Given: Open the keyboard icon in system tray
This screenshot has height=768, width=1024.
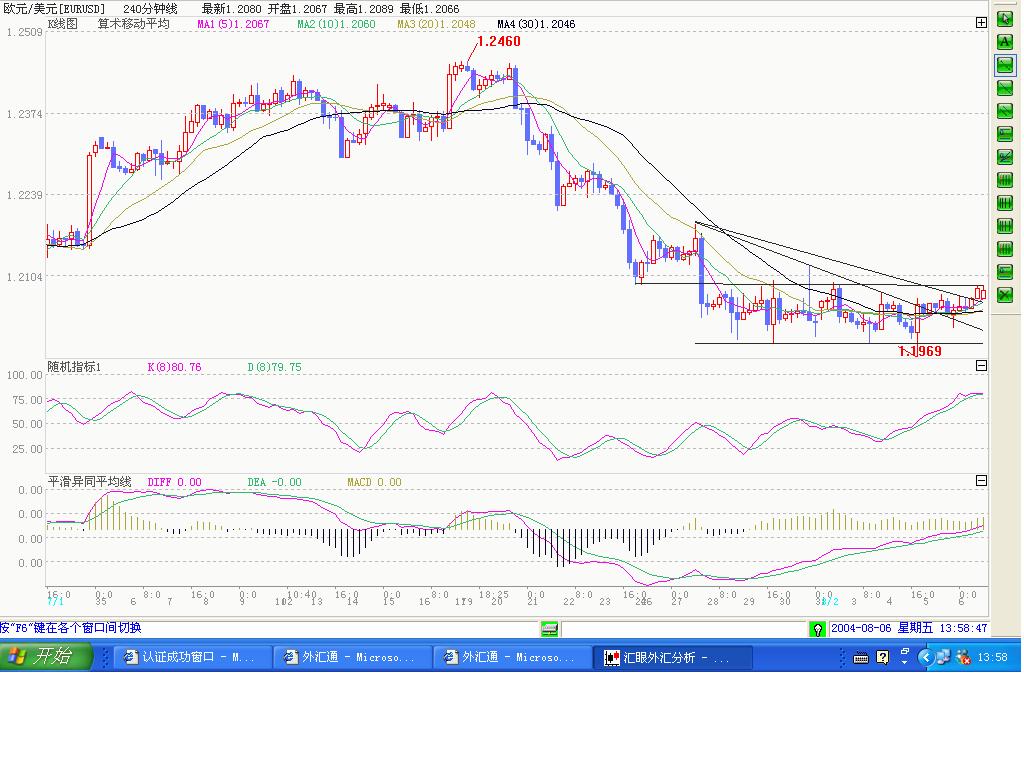Looking at the screenshot, I should click(861, 658).
